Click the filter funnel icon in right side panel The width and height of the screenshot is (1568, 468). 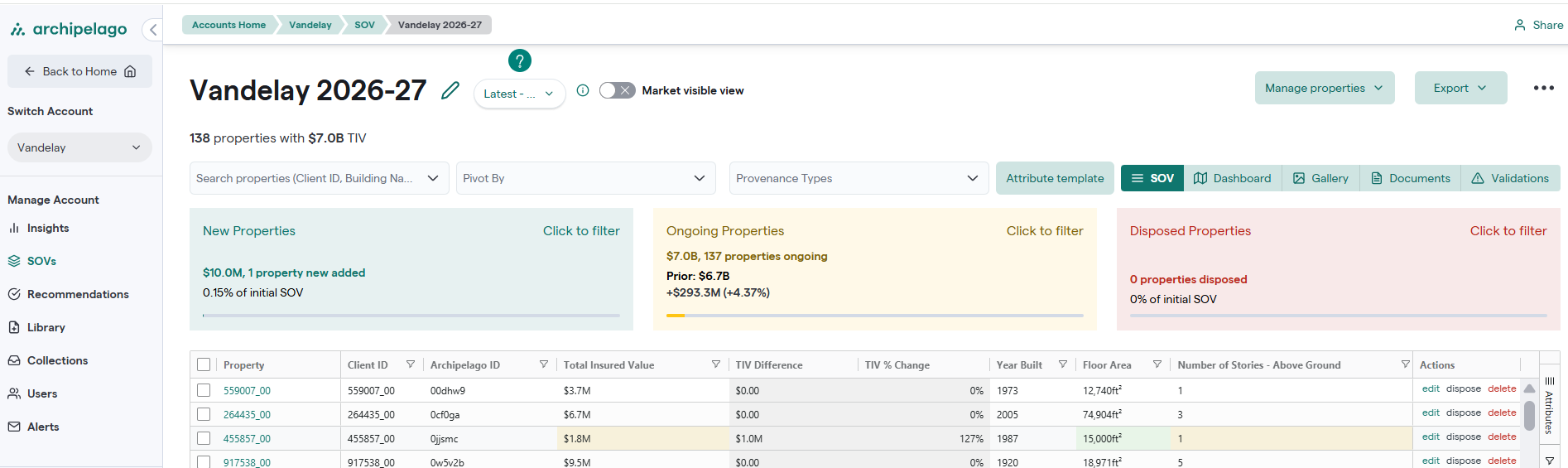[x=1550, y=461]
